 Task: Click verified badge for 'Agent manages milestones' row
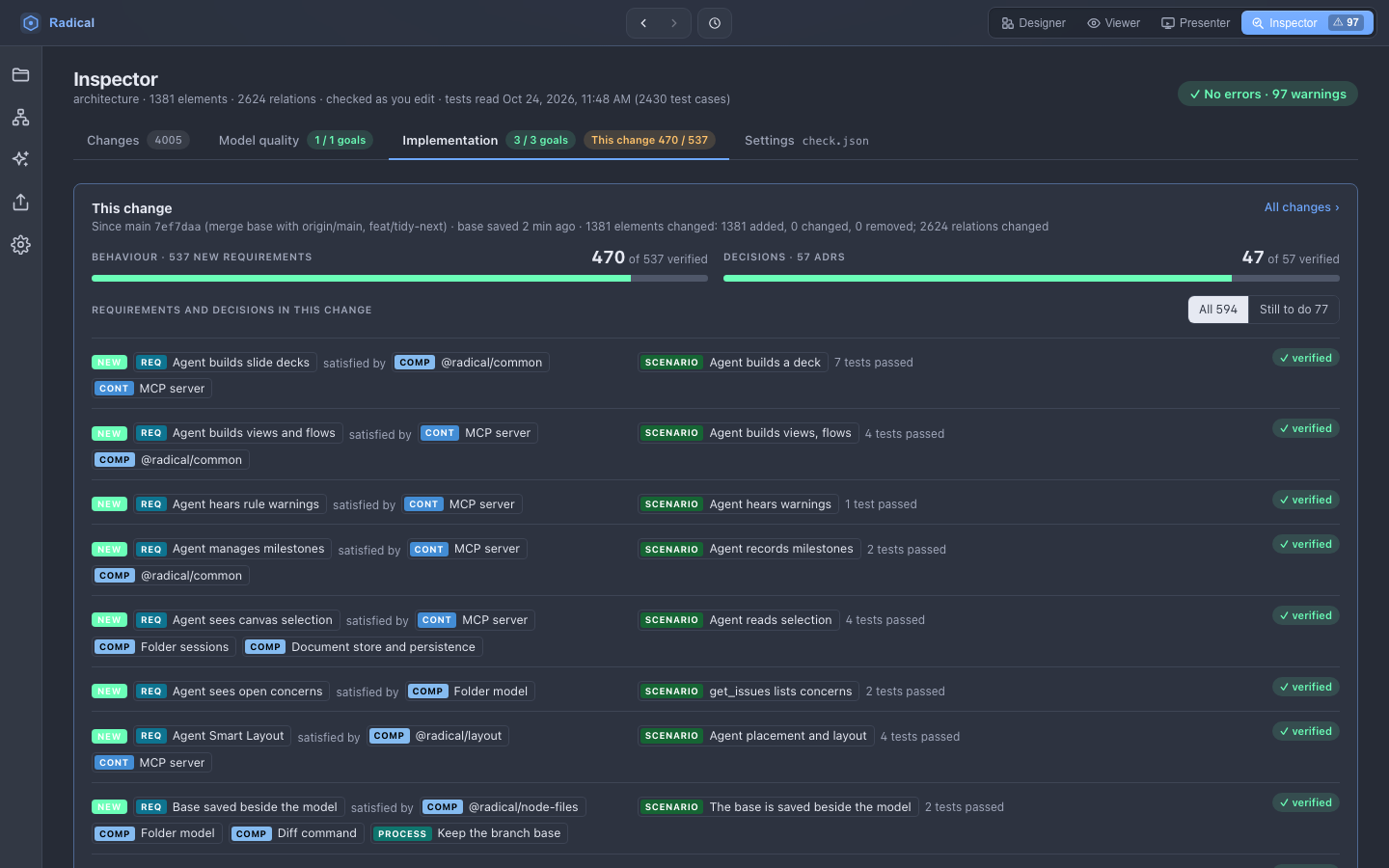(x=1306, y=545)
